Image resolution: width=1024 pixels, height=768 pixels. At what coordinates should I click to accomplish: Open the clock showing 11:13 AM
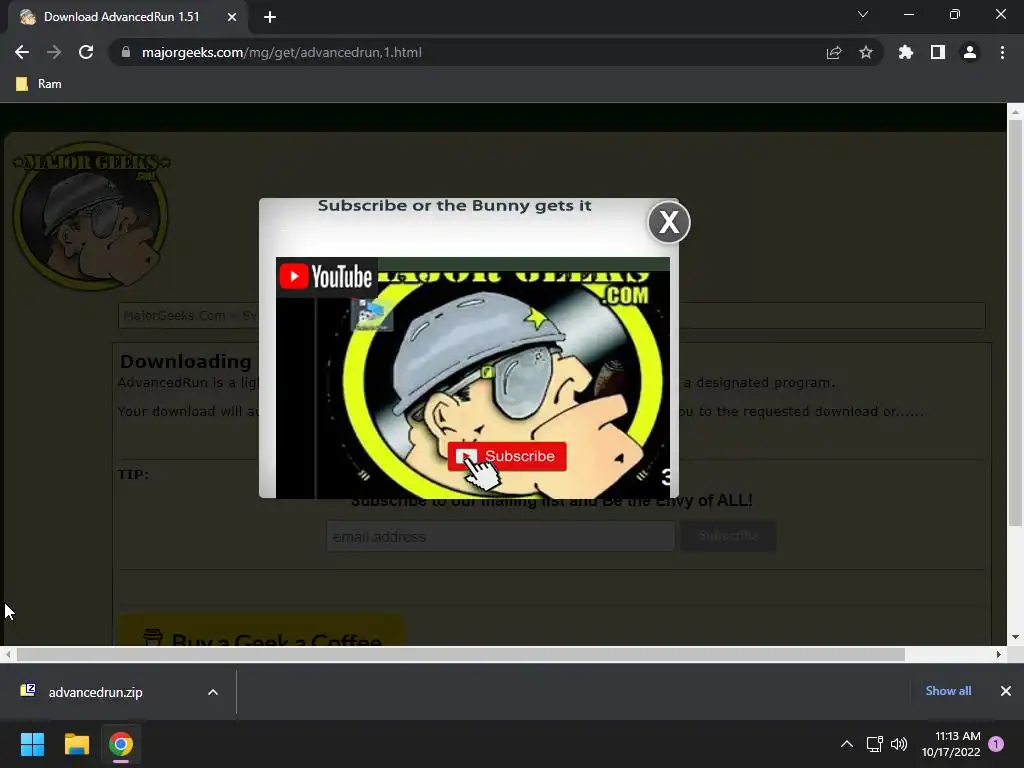(x=951, y=744)
